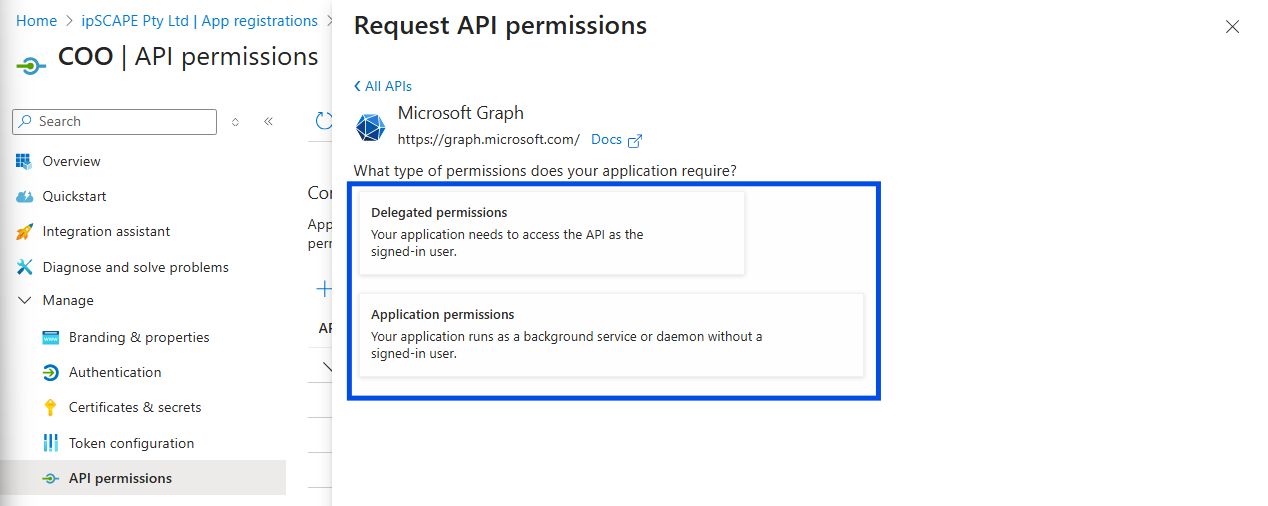Go back via All APIs link
Viewport: 1268px width, 506px height.
(383, 86)
